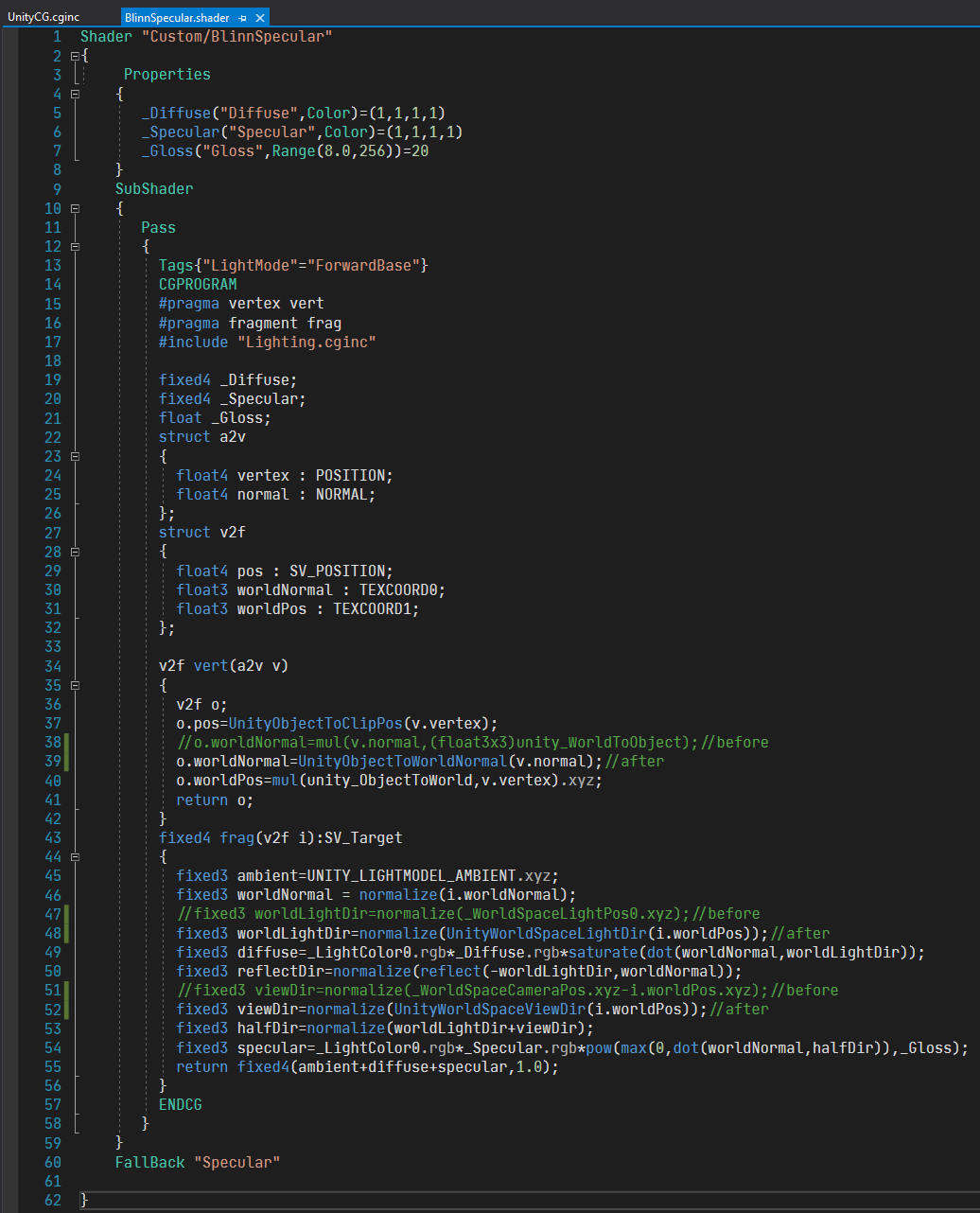
Task: Click "fixed4 _Diffuse;" declaration on line 19
Action: (x=228, y=379)
